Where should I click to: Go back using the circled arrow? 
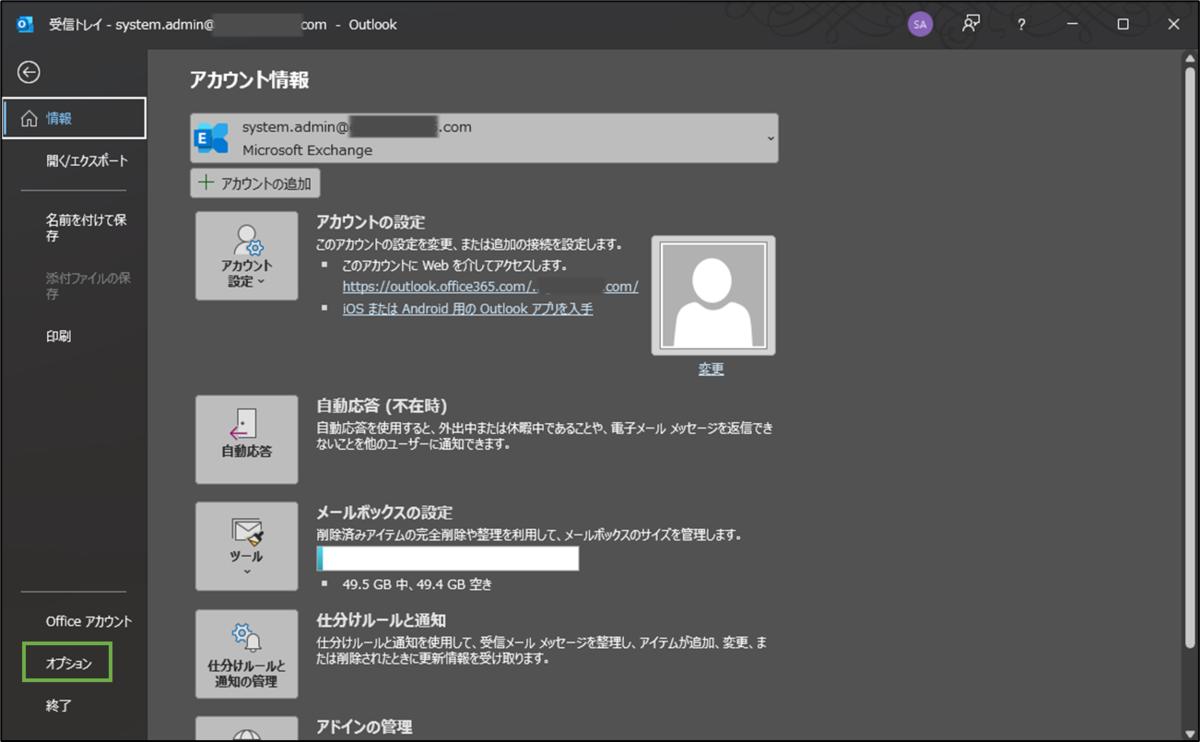click(29, 72)
